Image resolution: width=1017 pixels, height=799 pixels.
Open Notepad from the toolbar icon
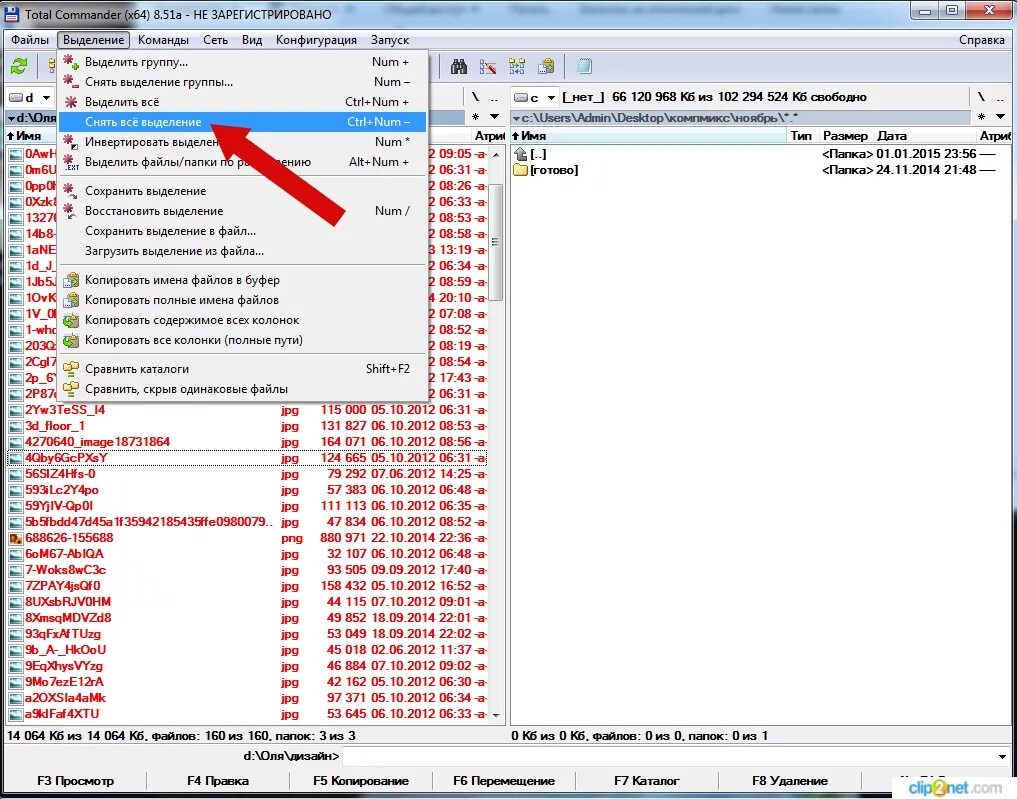coord(584,66)
